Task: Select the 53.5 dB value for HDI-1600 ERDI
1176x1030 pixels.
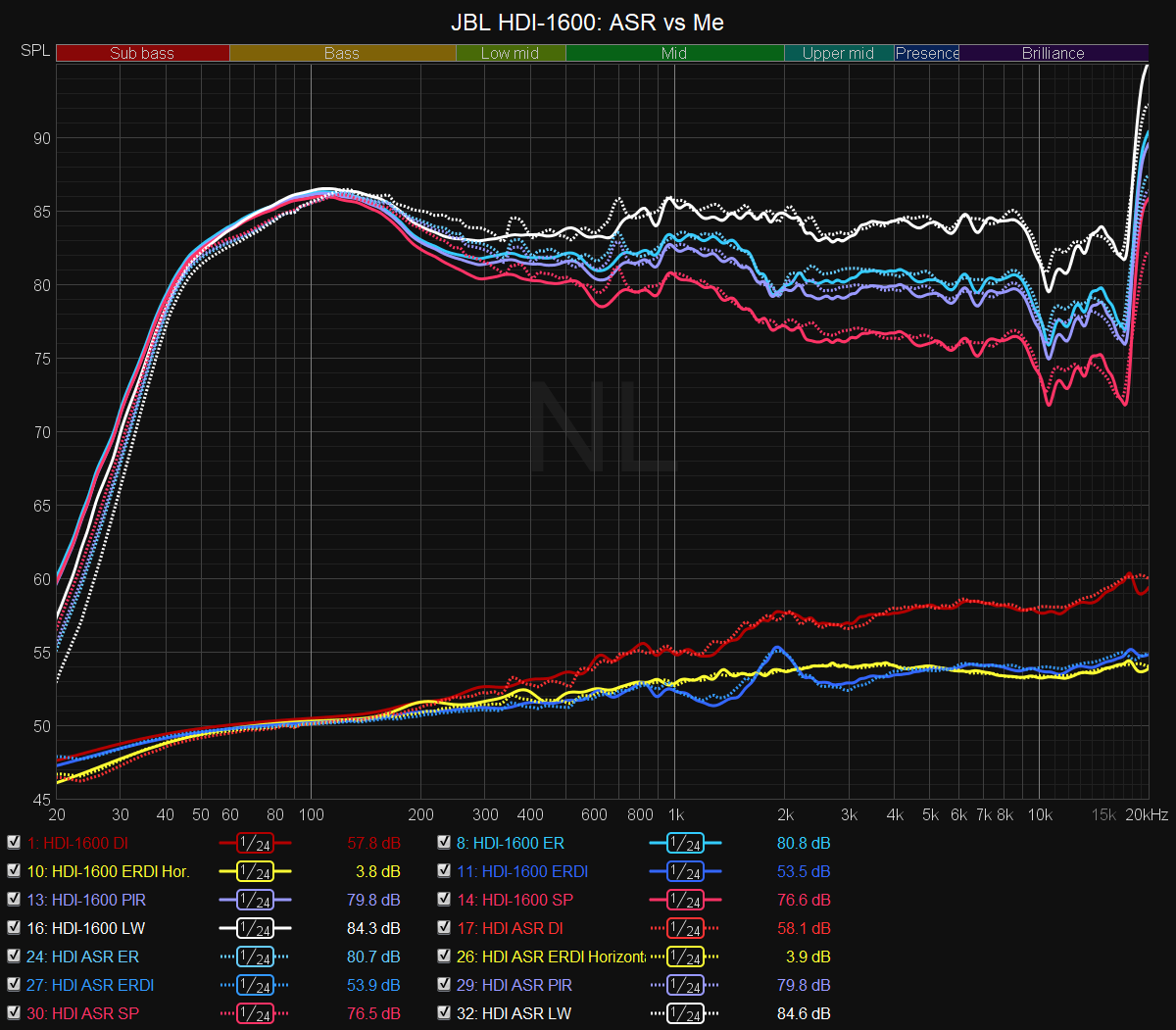Action: (x=804, y=871)
